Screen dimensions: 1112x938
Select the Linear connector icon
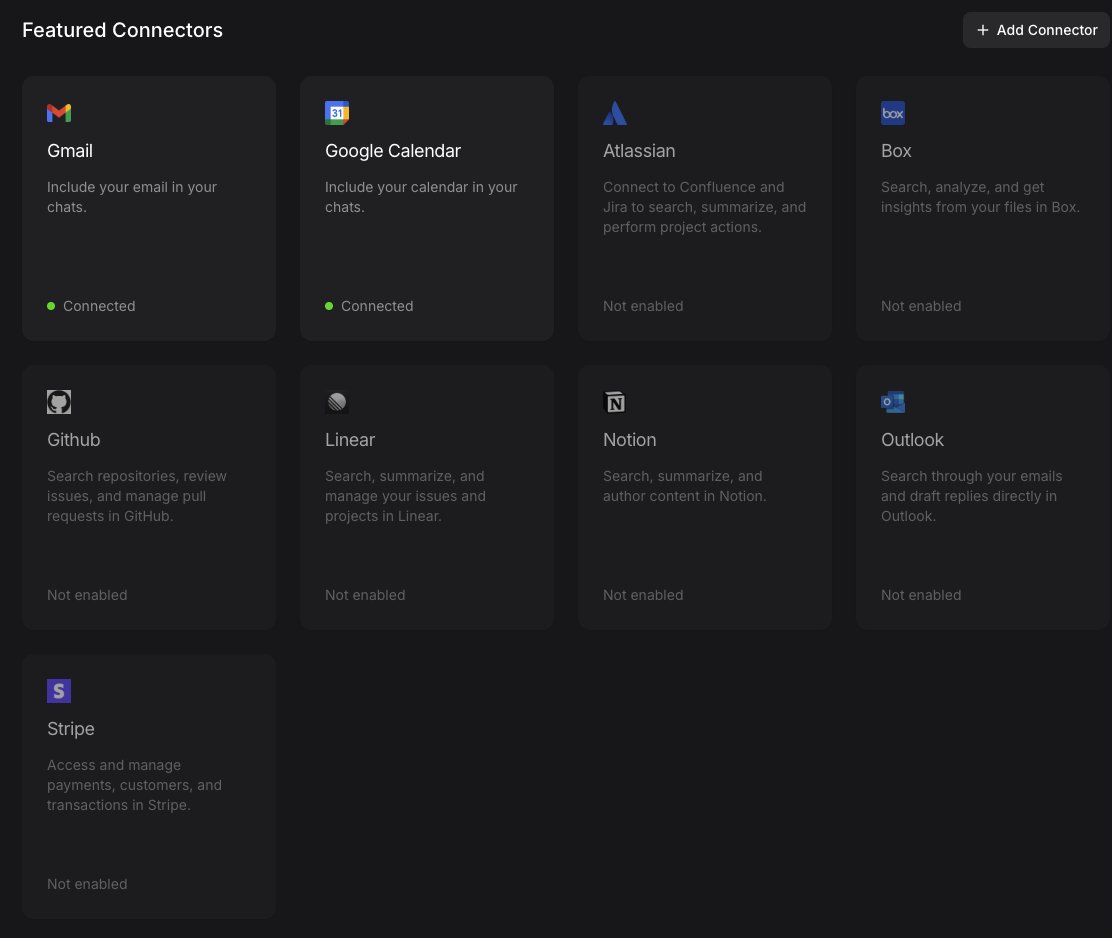[x=337, y=402]
